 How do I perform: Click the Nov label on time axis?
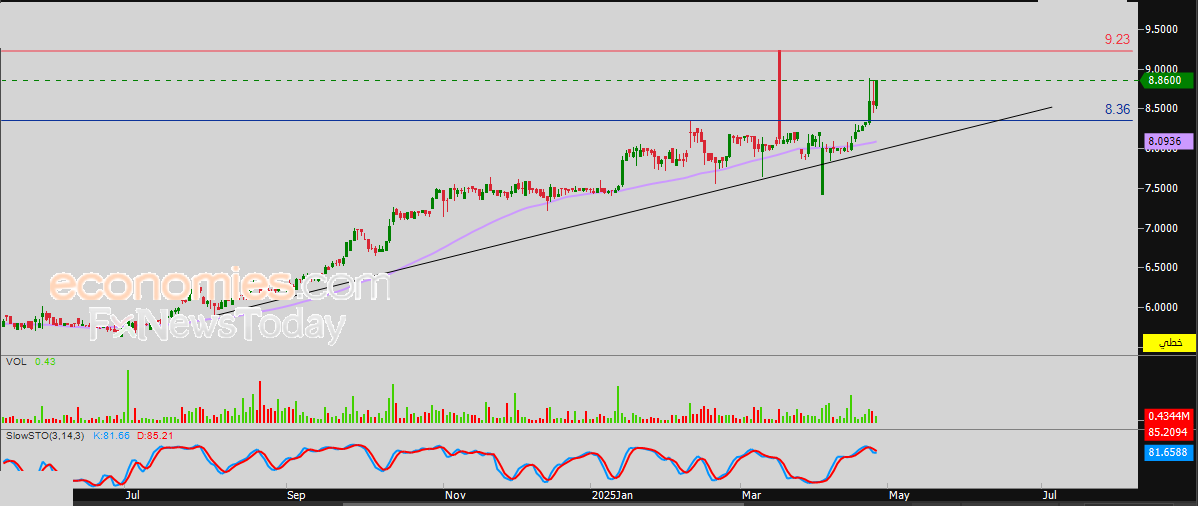click(x=455, y=495)
